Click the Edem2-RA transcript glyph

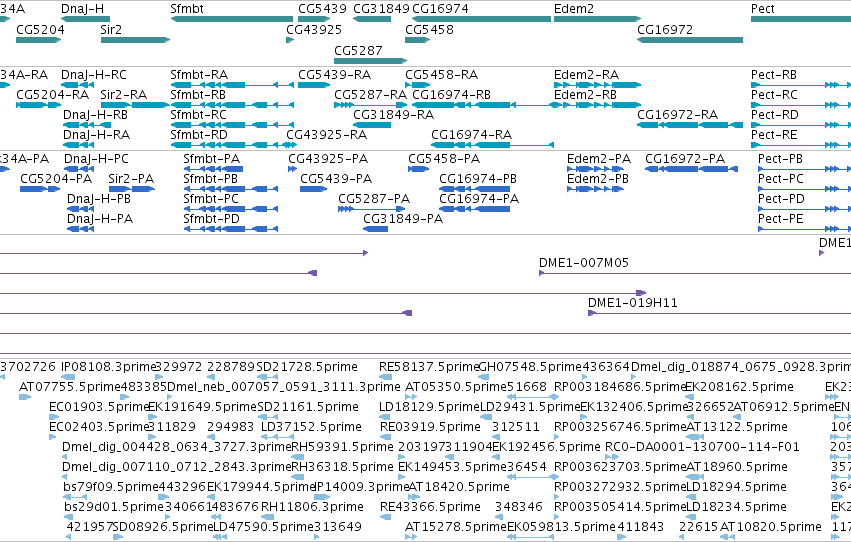click(598, 85)
